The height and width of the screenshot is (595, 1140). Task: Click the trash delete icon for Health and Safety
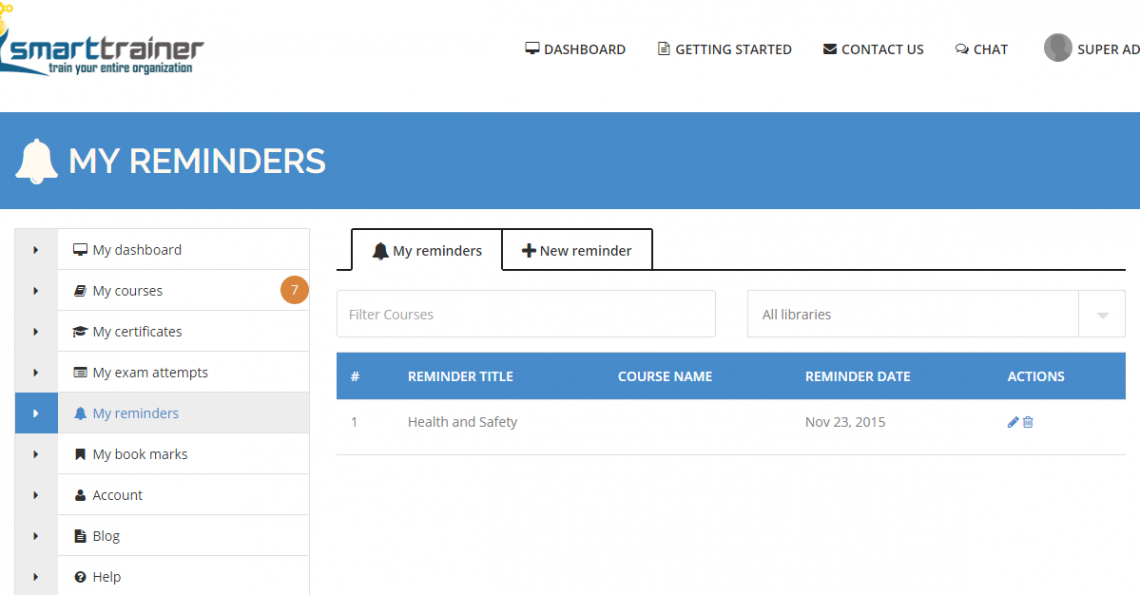[1028, 422]
